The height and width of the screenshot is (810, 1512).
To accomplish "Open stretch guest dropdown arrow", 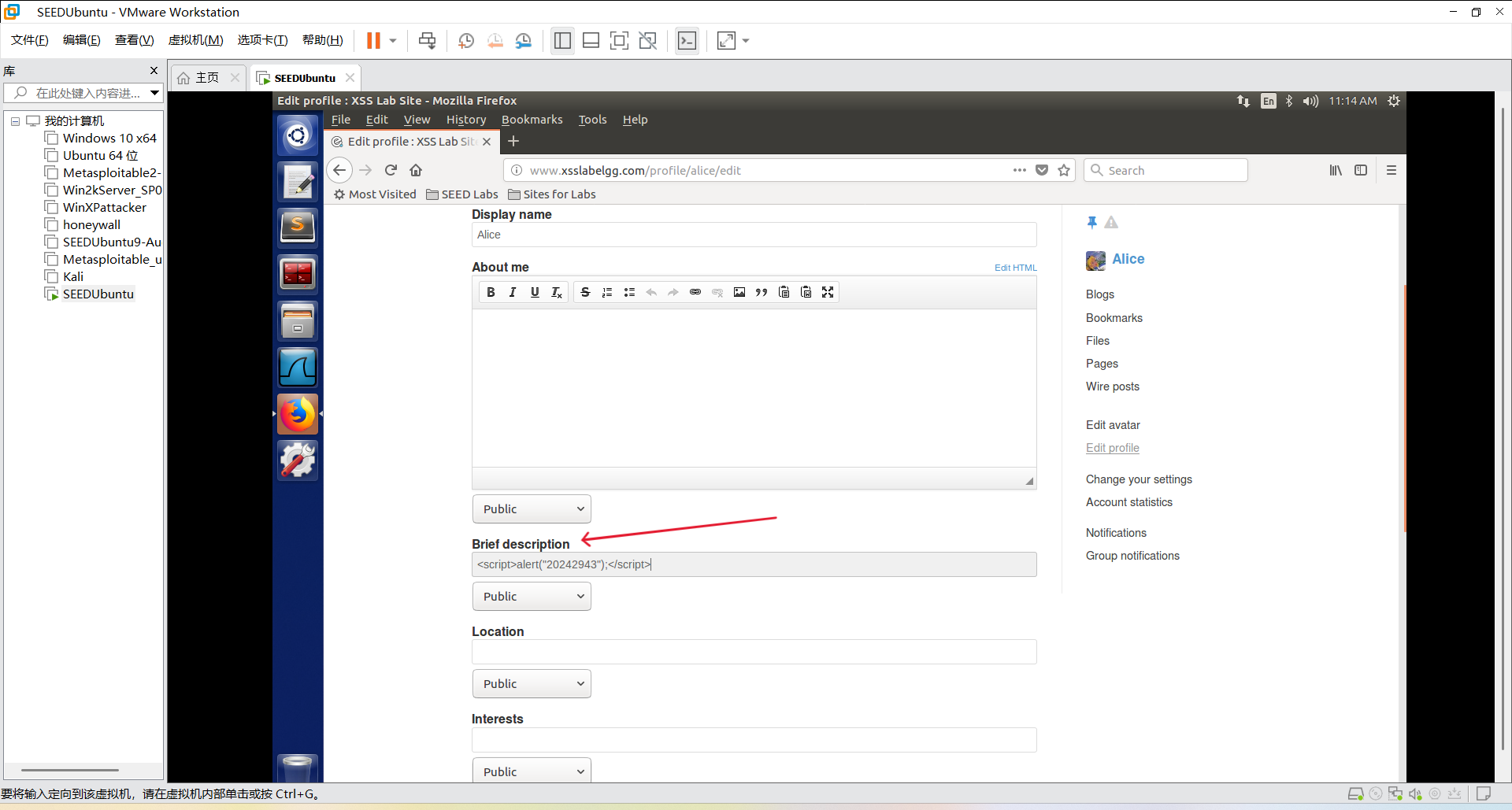I will tap(745, 41).
